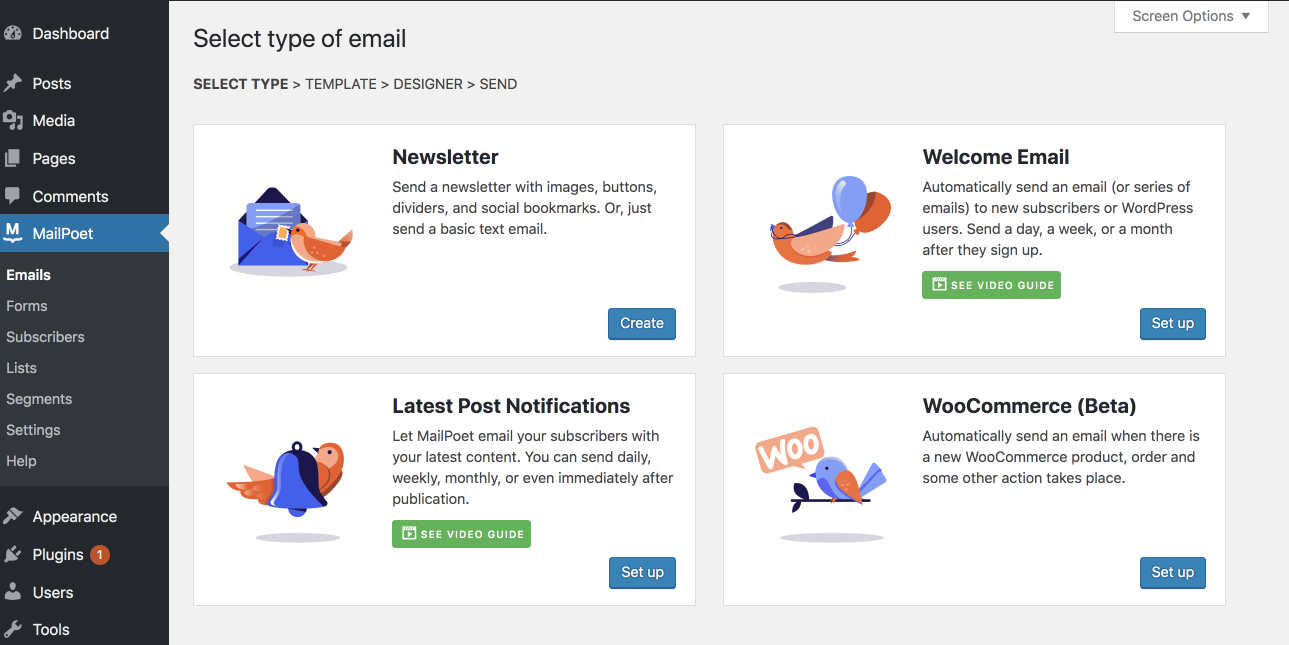
Task: Click the Tools wrench icon
Action: (16, 629)
